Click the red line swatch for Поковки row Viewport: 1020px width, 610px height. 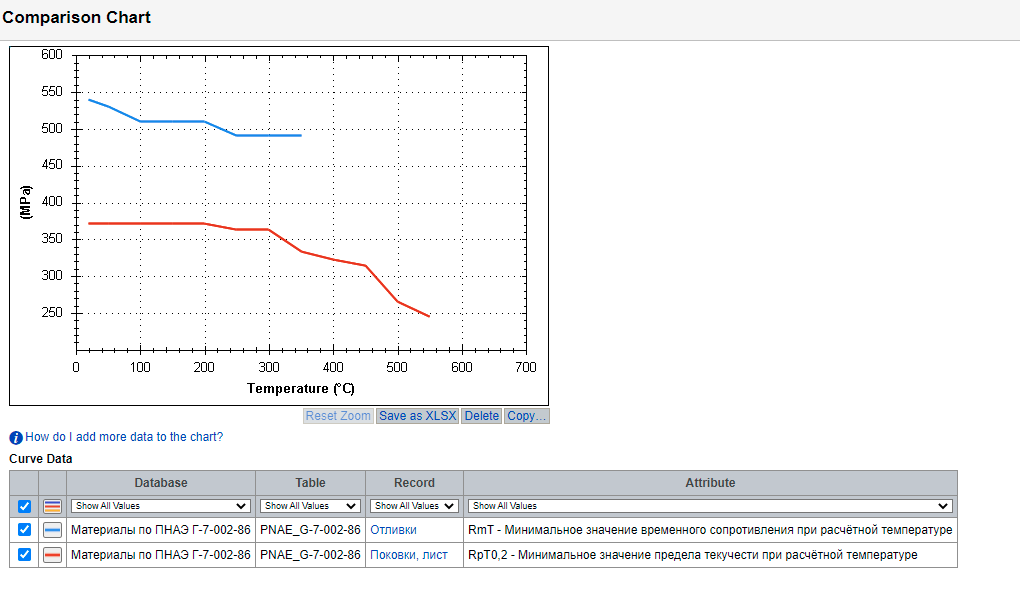[53, 555]
